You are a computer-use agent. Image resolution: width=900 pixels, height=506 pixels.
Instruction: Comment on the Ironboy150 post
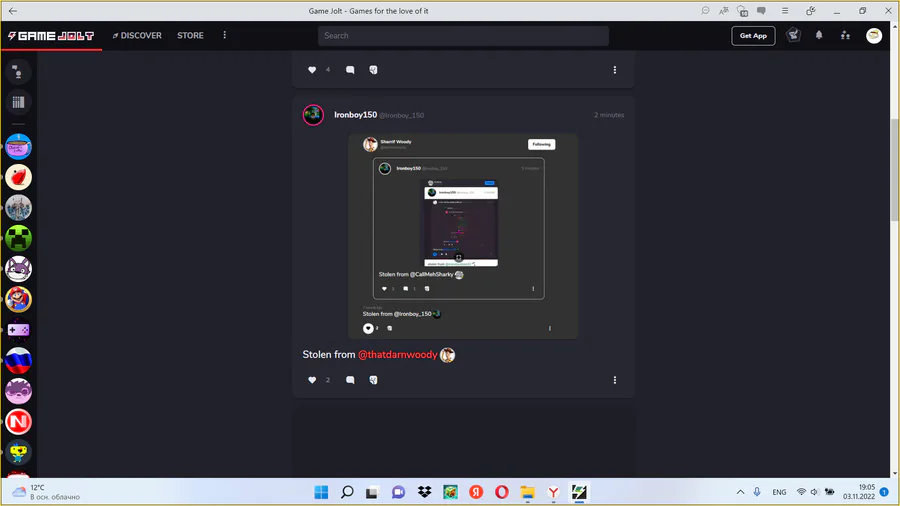click(x=350, y=380)
